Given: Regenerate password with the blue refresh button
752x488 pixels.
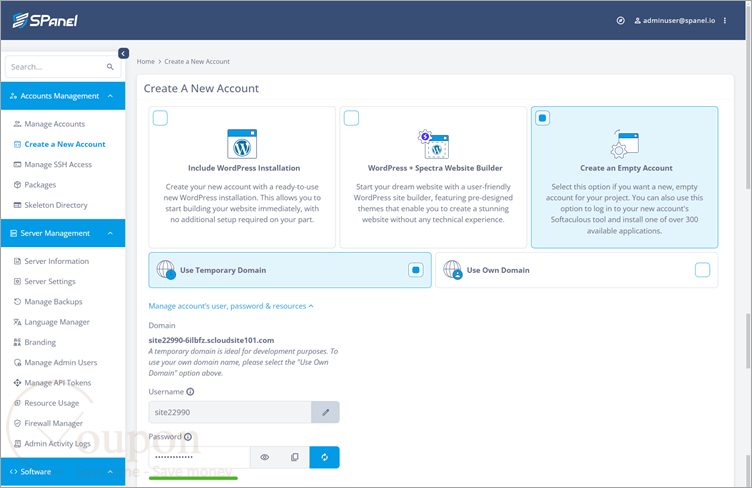Looking at the screenshot, I should click(x=325, y=457).
